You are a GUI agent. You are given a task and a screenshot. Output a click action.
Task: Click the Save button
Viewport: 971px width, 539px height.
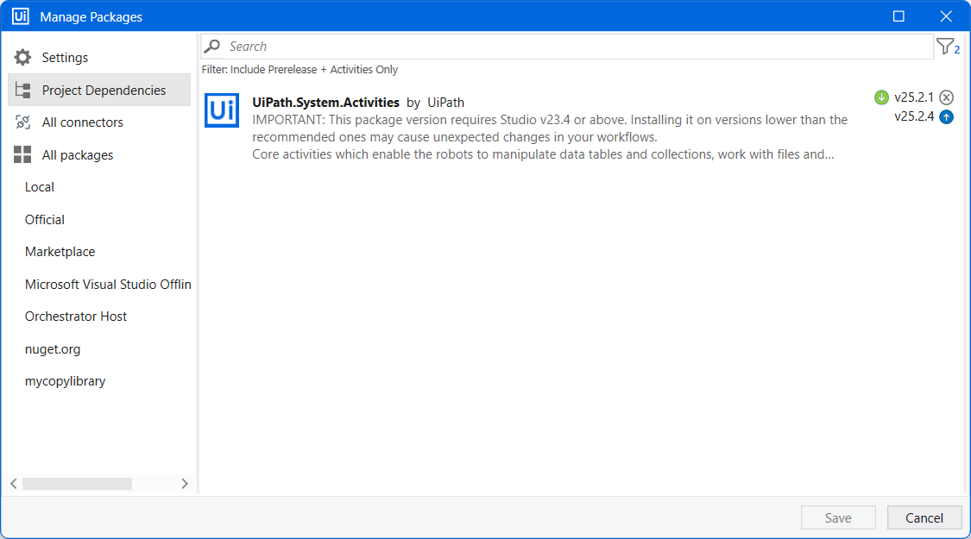[838, 517]
